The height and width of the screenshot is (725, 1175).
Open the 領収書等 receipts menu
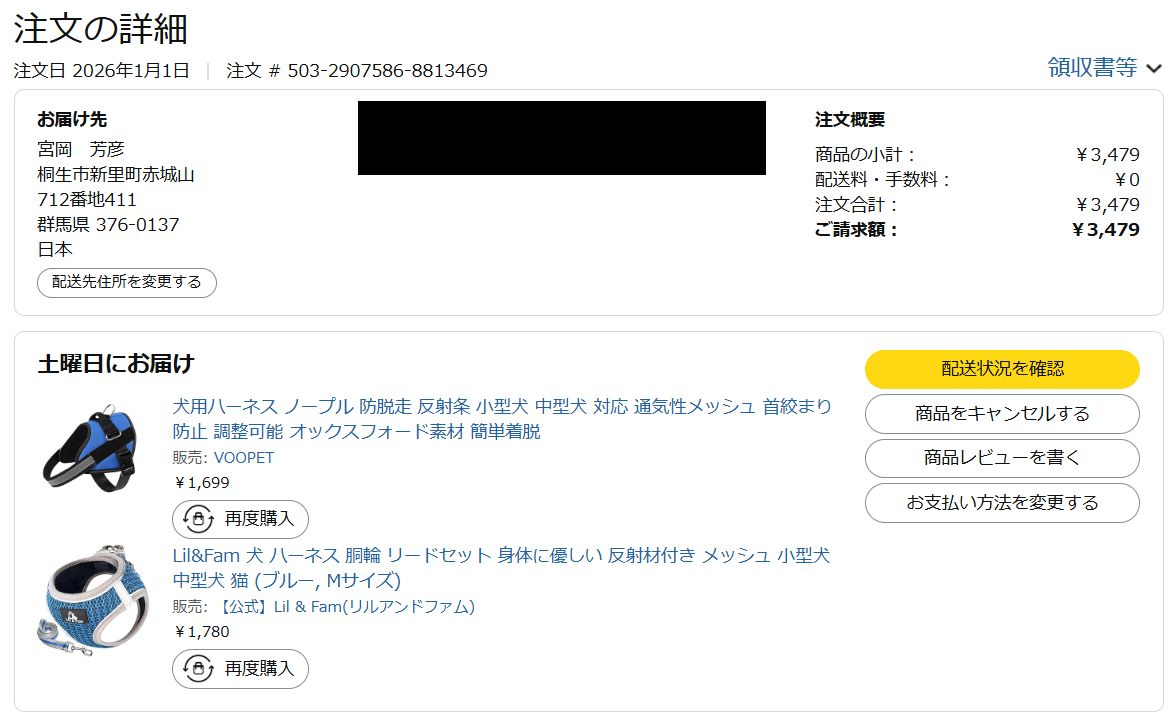1092,68
